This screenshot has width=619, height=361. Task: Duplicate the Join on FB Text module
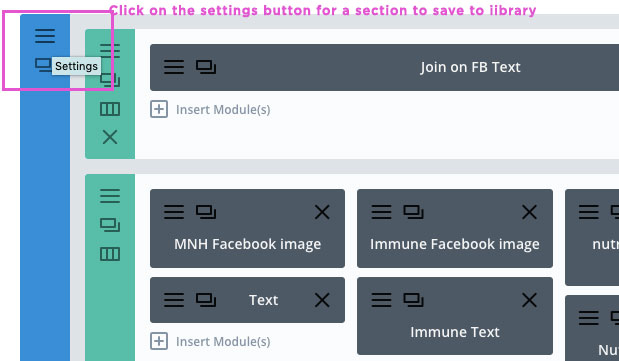[x=206, y=67]
